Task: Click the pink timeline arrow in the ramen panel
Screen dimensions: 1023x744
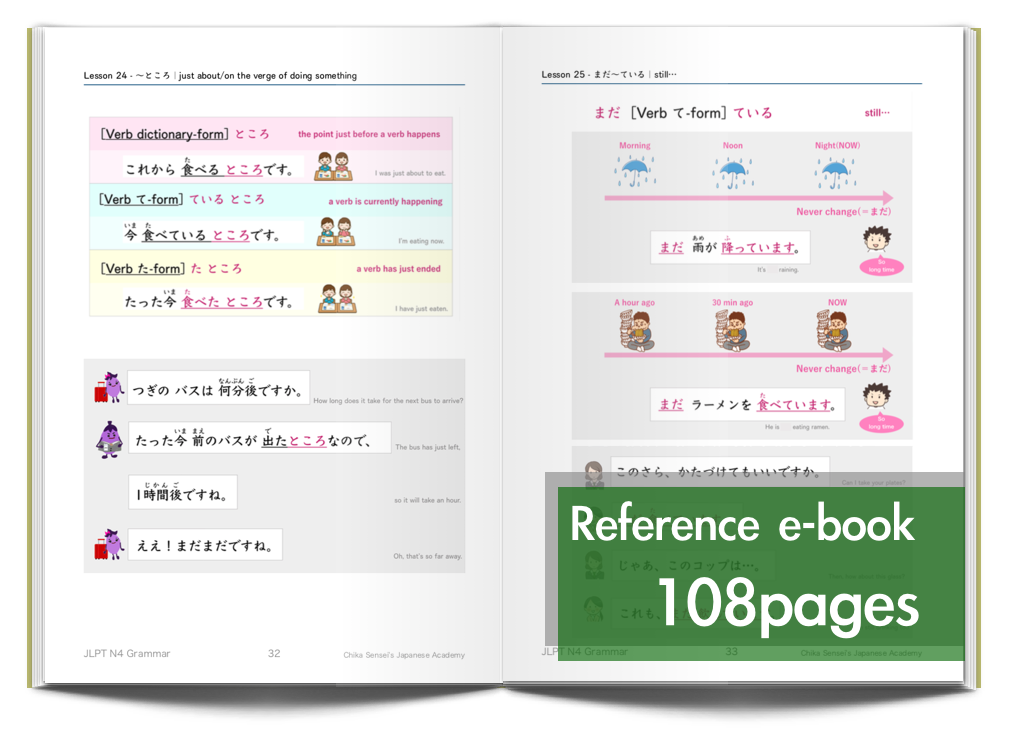Action: (x=748, y=354)
